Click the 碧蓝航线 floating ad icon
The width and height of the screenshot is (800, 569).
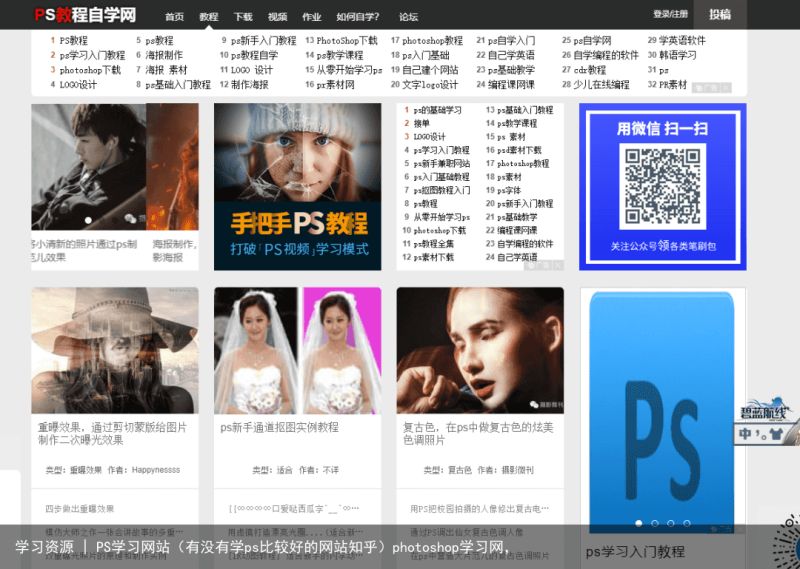click(x=765, y=411)
